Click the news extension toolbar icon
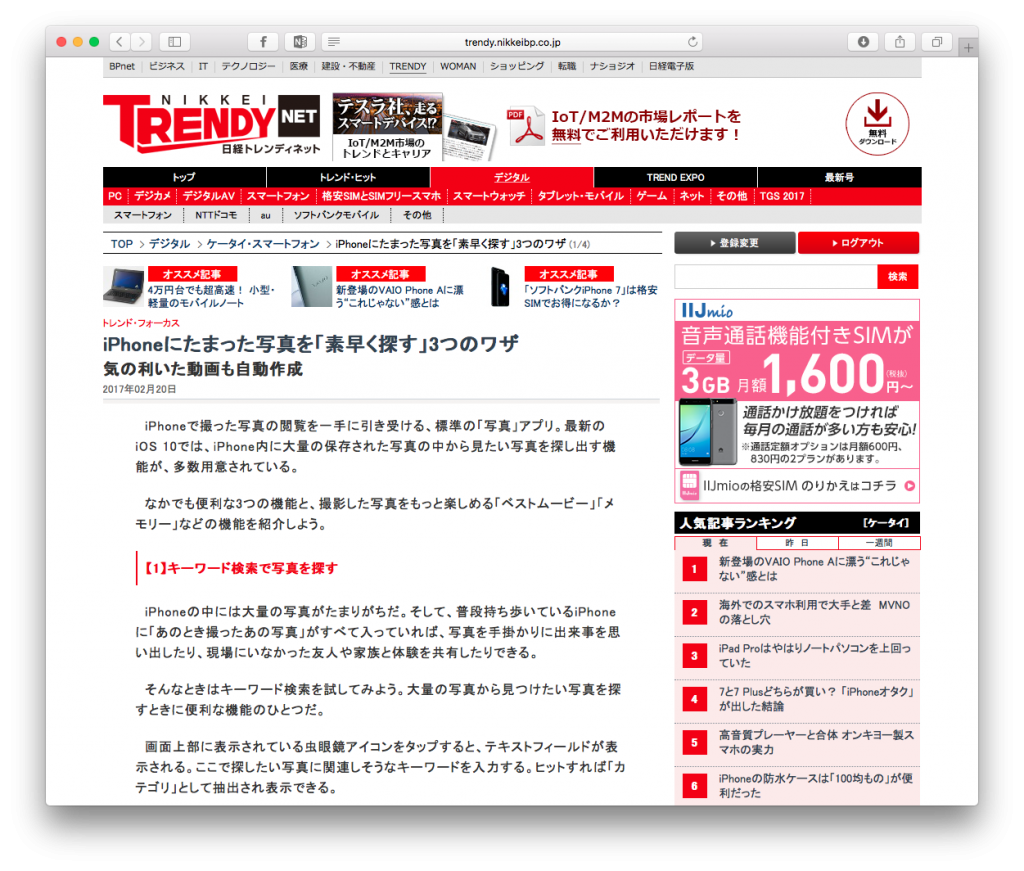The width and height of the screenshot is (1024, 871). 300,42
